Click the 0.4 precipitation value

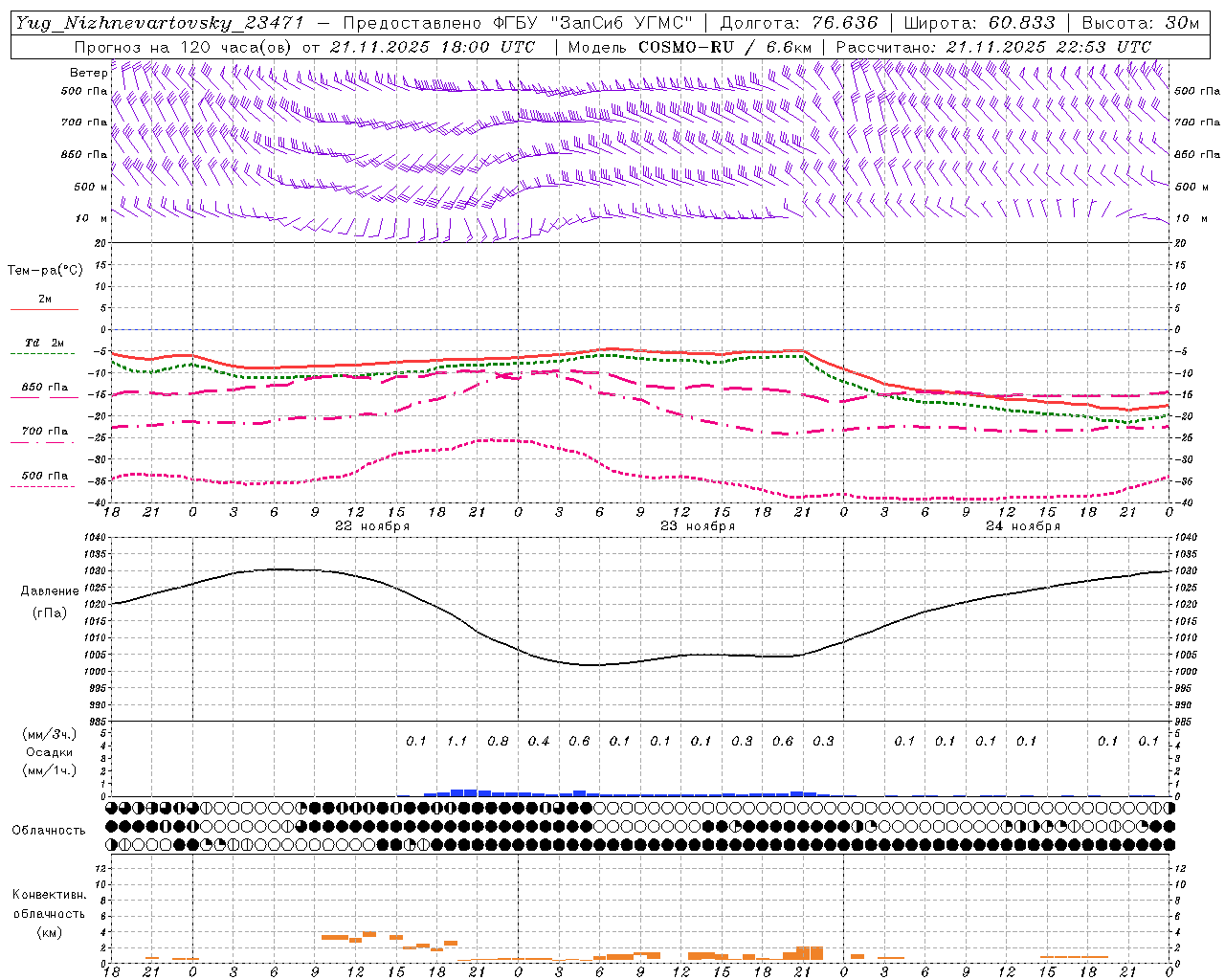pyautogui.click(x=539, y=742)
